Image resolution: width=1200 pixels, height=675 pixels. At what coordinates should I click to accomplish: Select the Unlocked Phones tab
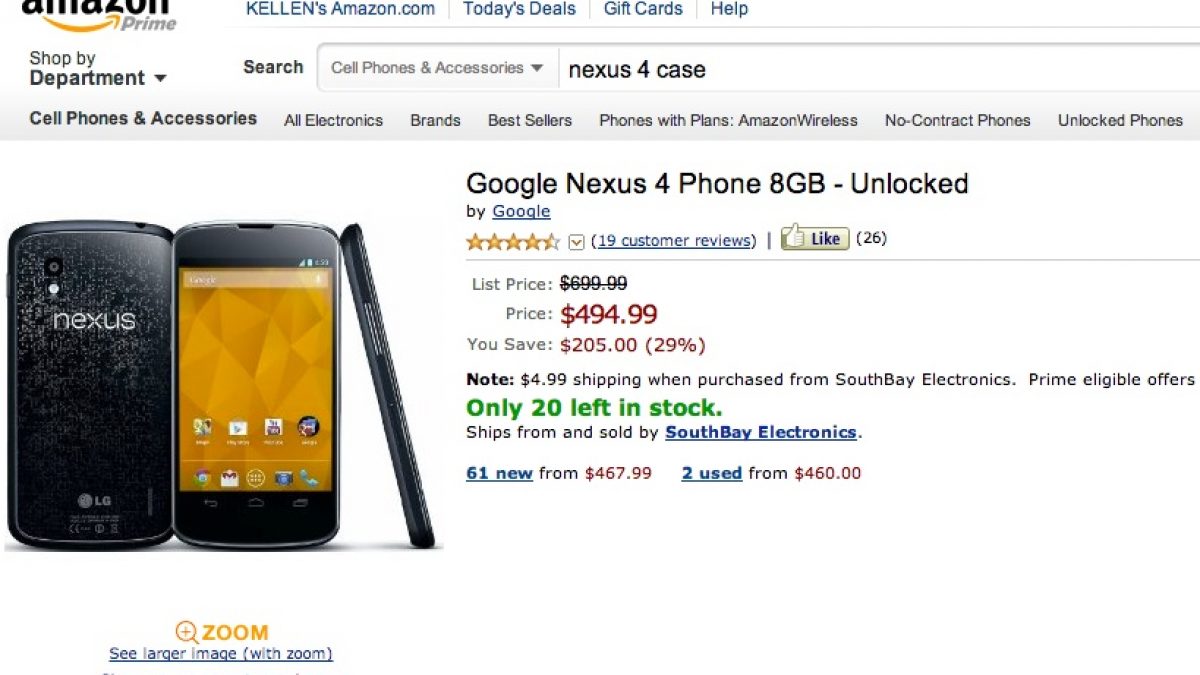1120,120
